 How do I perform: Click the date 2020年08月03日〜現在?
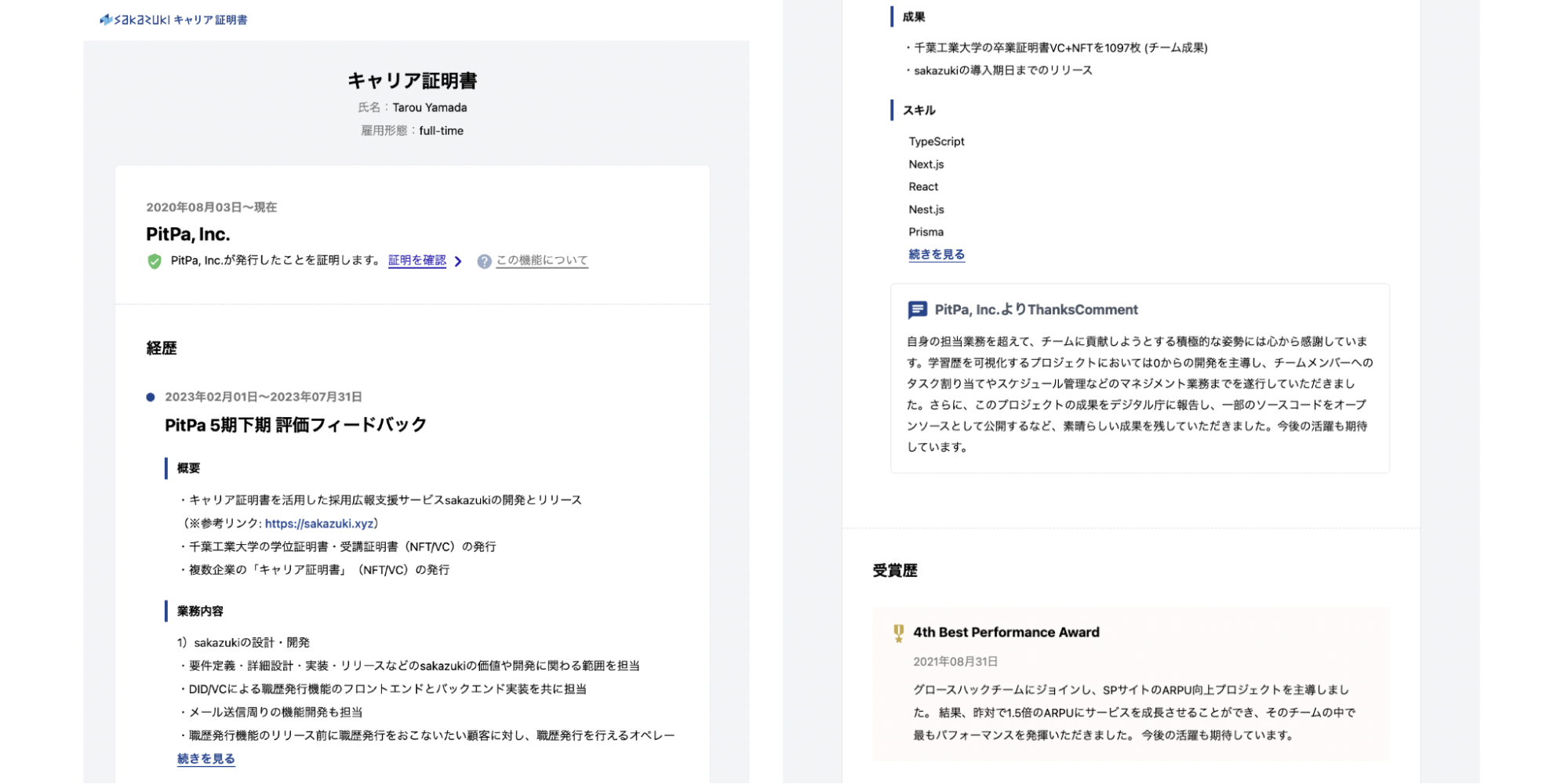point(212,208)
